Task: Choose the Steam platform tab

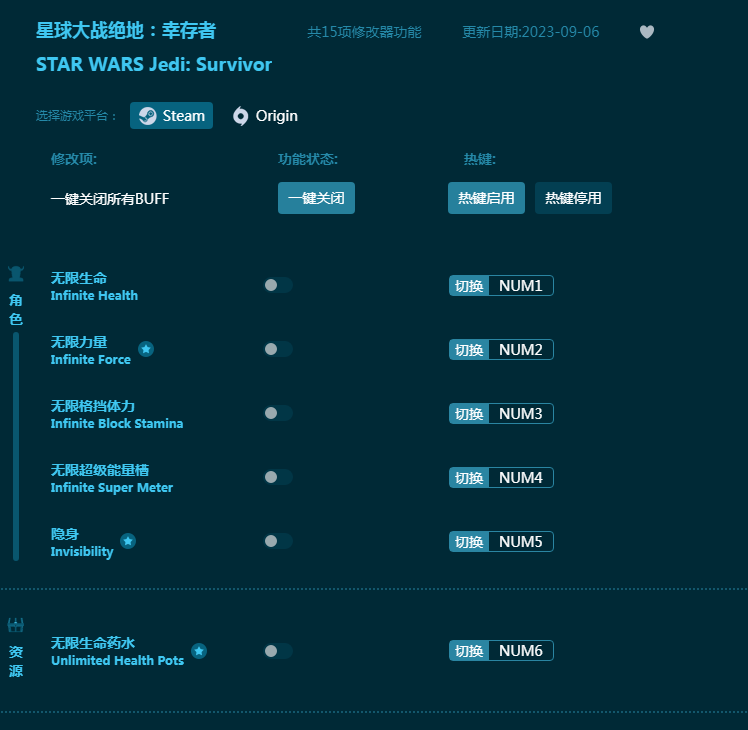Action: coord(172,116)
